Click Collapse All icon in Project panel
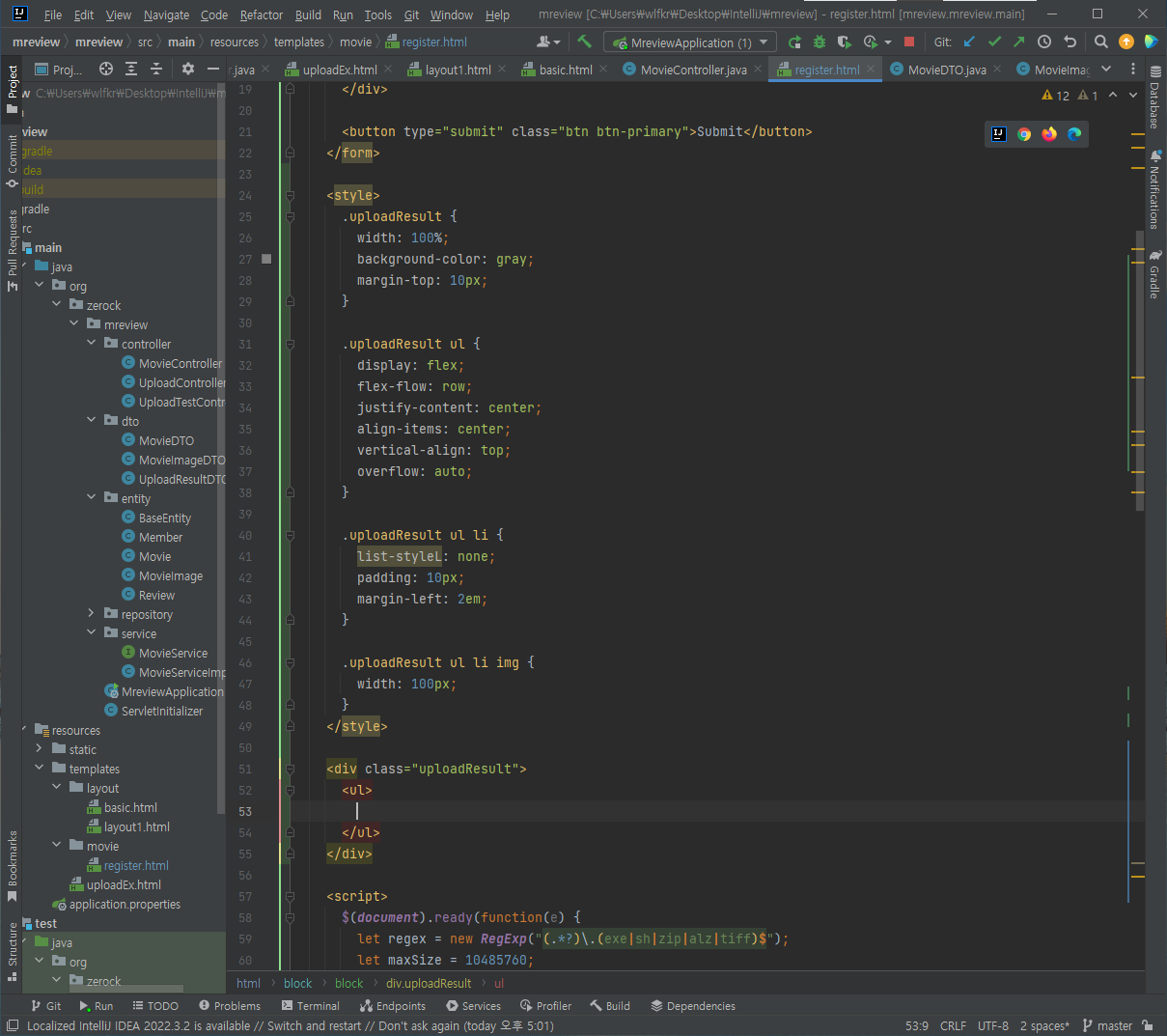This screenshot has width=1167, height=1036. pyautogui.click(x=156, y=69)
